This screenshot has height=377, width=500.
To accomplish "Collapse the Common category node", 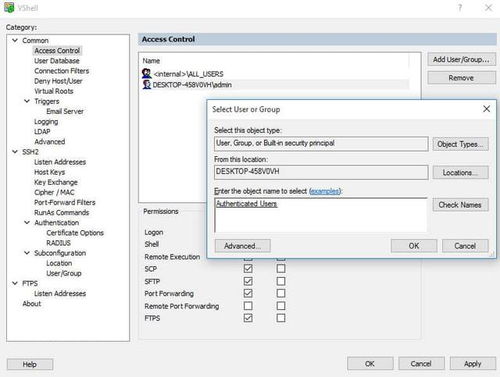I will (x=15, y=40).
